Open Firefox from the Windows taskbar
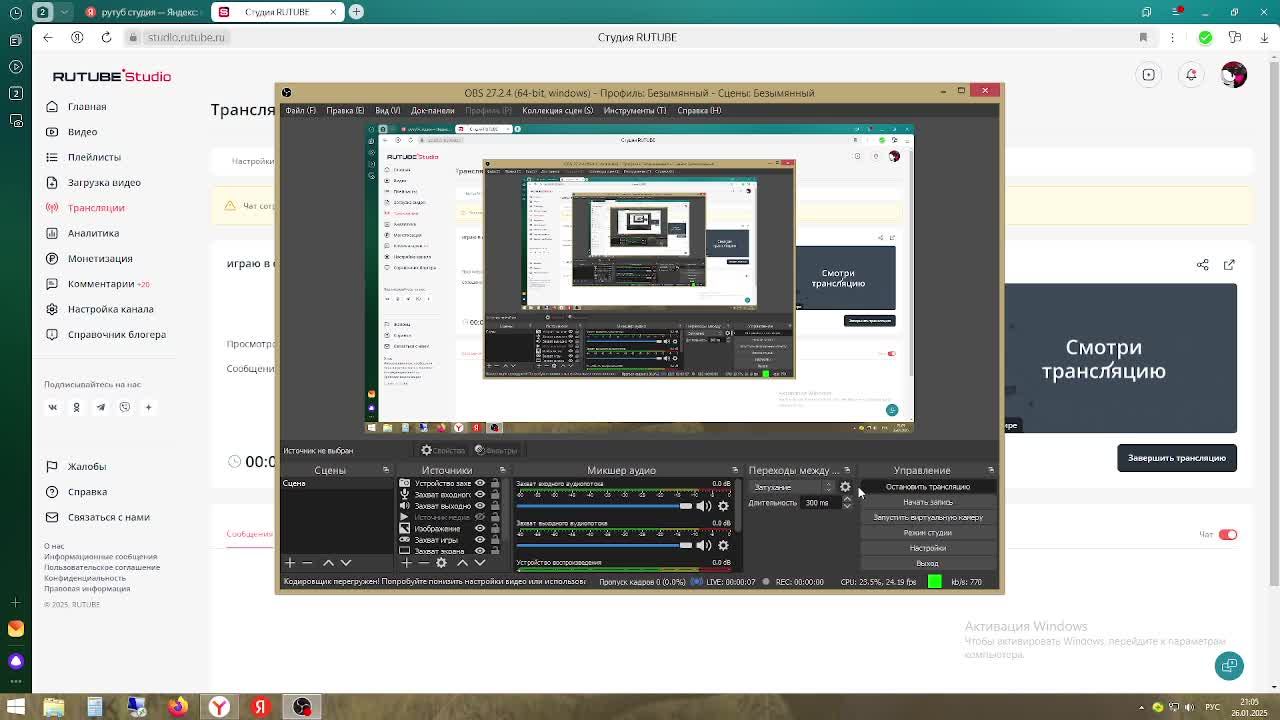 [178, 707]
